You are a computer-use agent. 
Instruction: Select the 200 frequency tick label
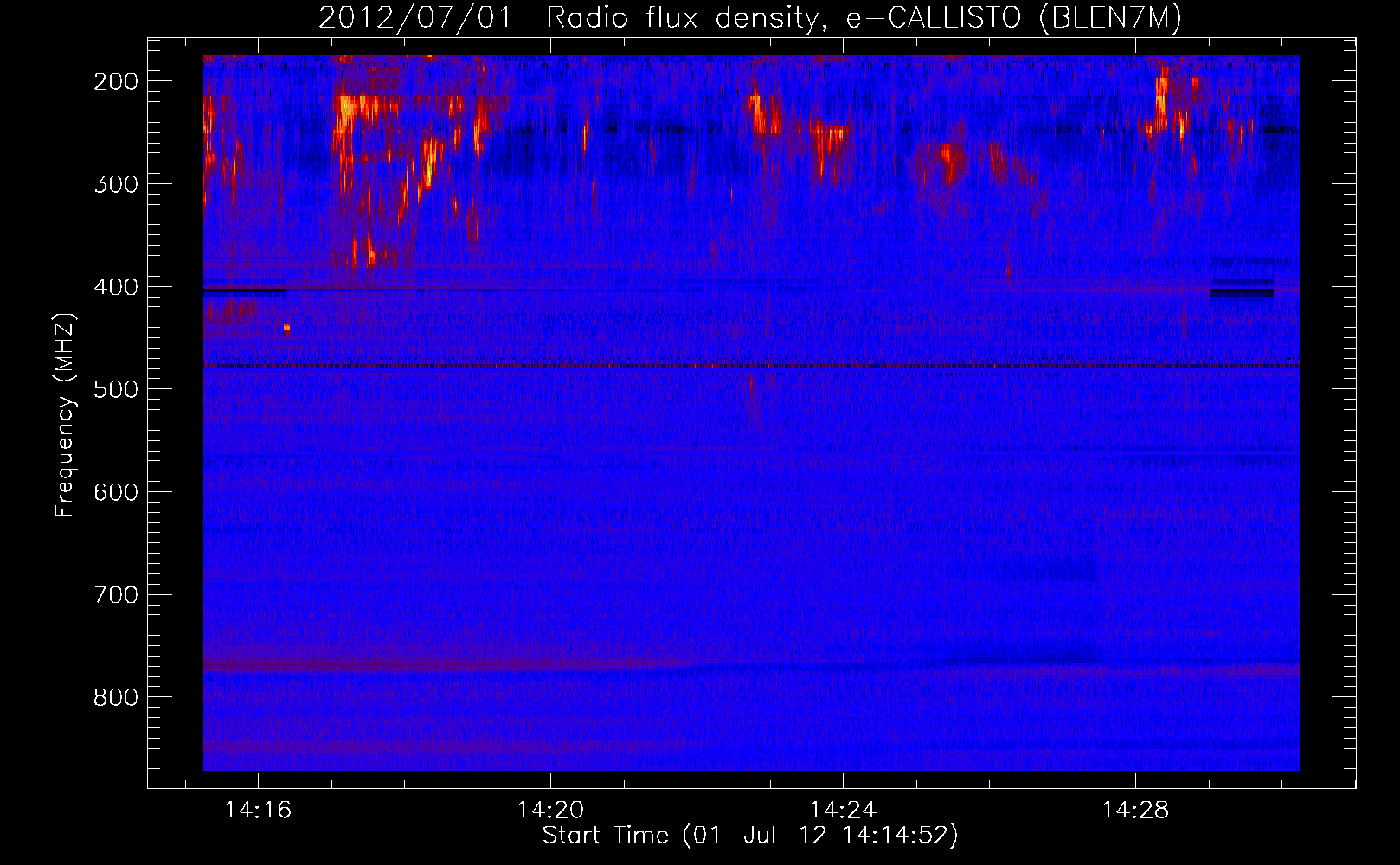click(x=115, y=81)
